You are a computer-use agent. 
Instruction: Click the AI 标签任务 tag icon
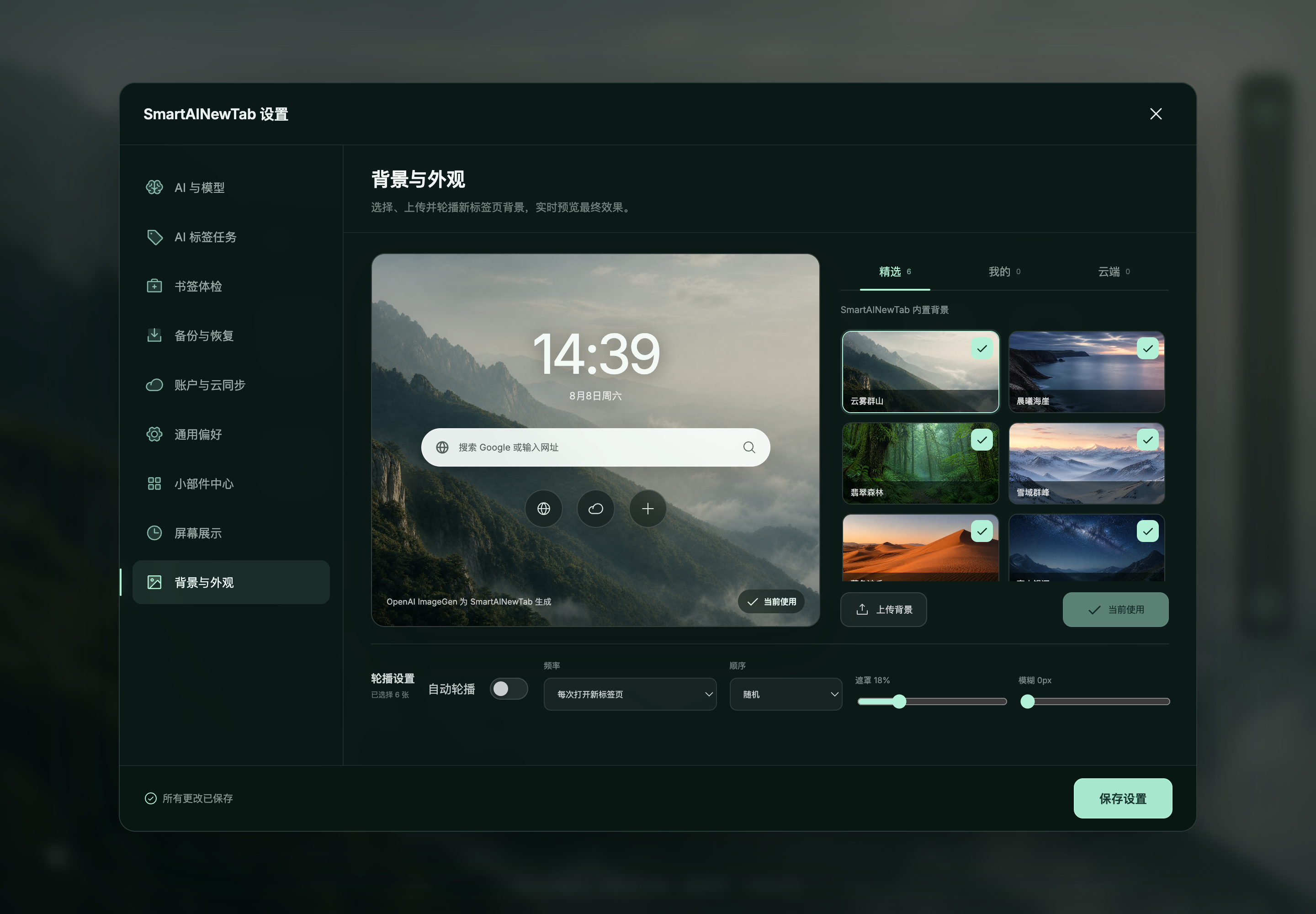[x=154, y=237]
